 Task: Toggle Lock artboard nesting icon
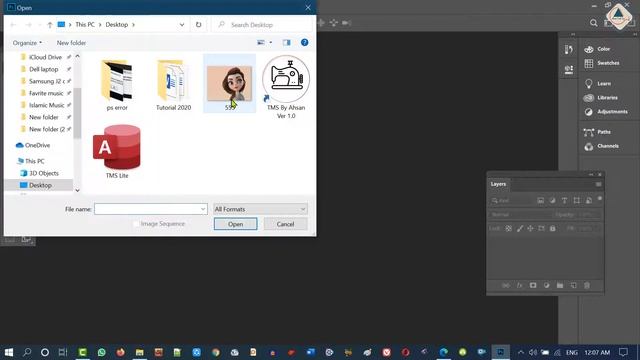[x=541, y=229]
